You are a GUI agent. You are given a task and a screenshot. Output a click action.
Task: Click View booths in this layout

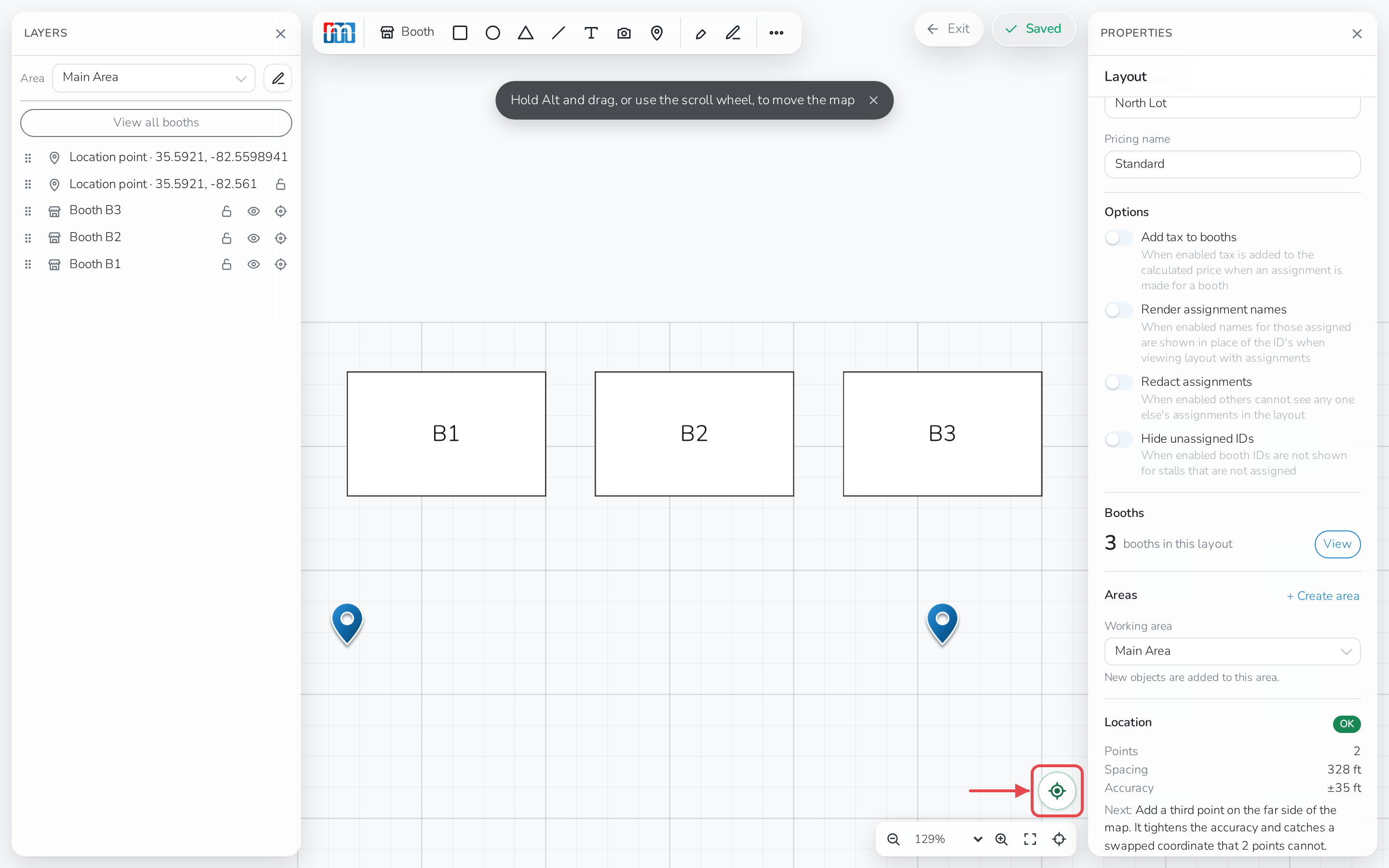point(1337,543)
